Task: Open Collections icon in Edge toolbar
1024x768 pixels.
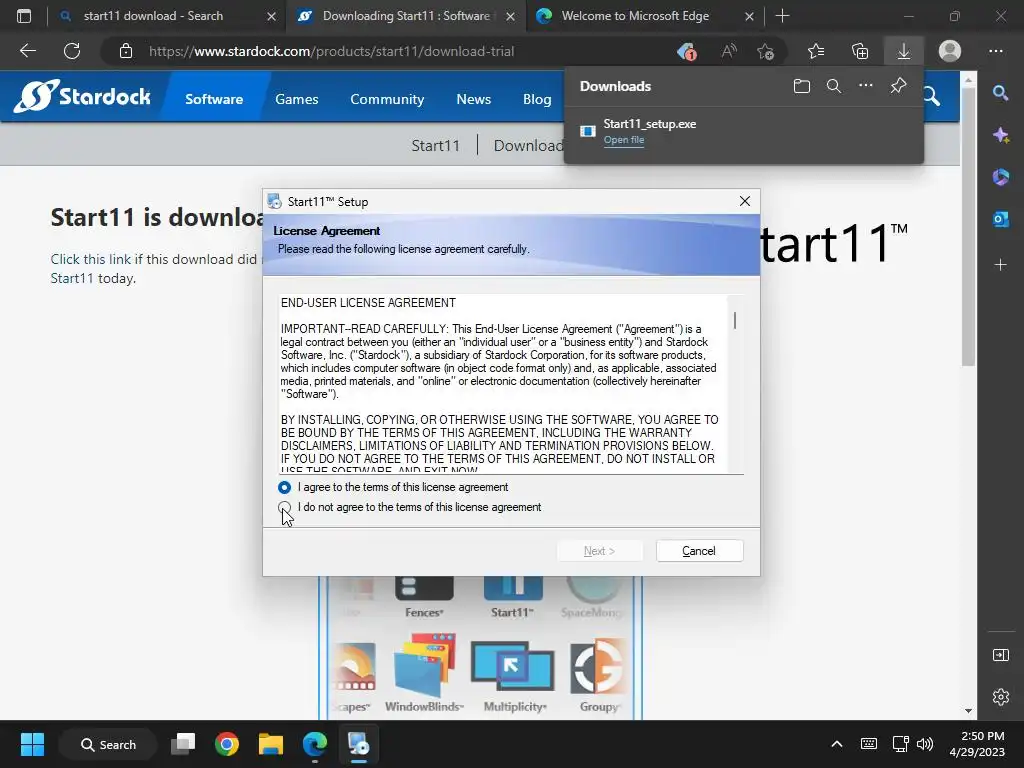Action: 860,51
